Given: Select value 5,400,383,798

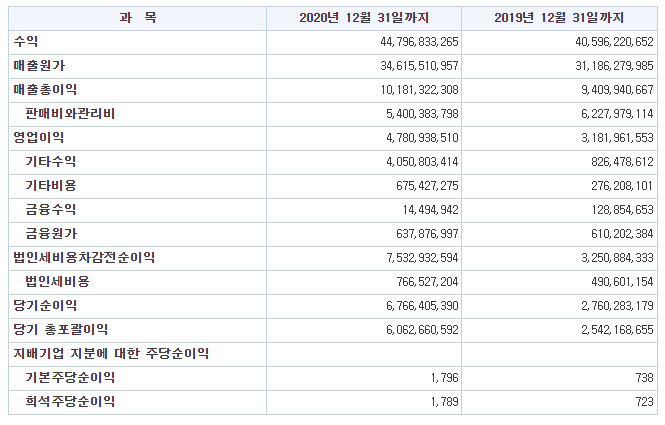Looking at the screenshot, I should [422, 114].
